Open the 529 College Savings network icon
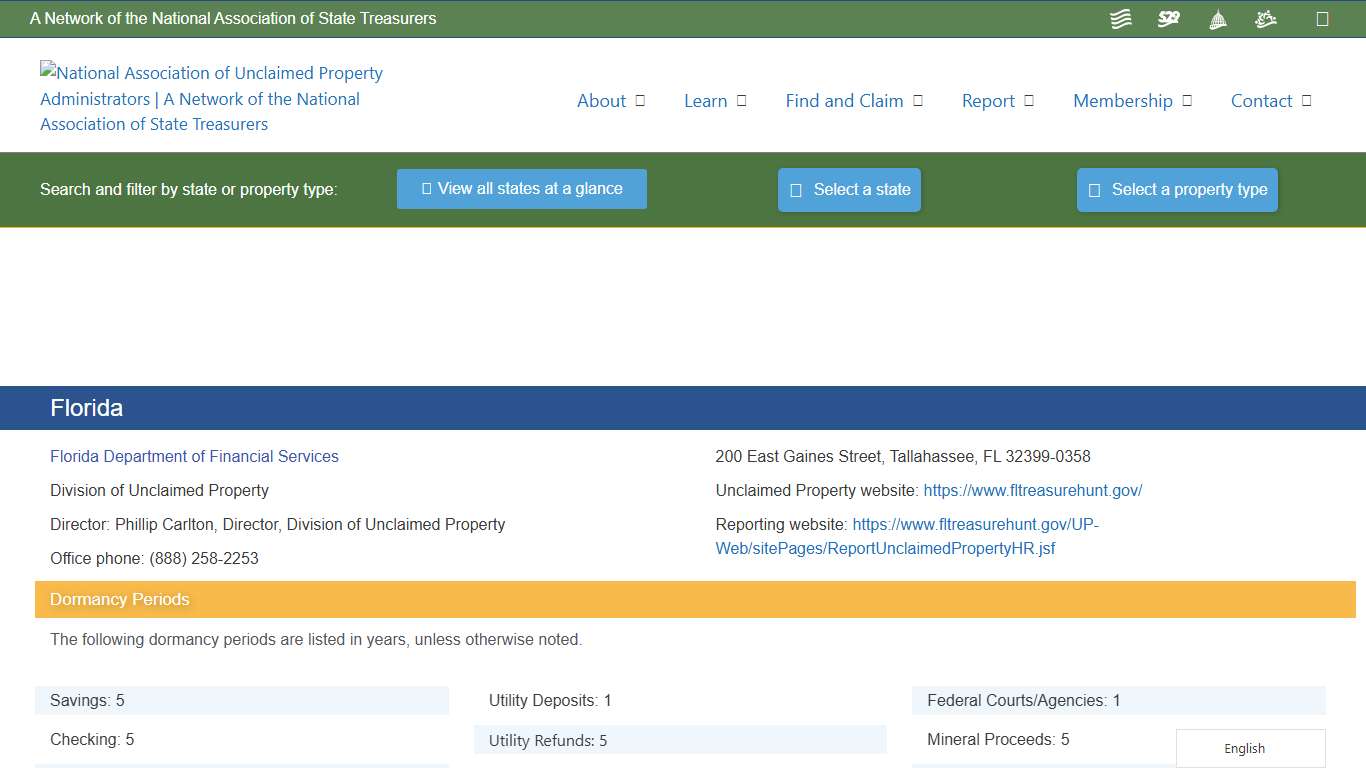Viewport: 1366px width, 768px height. 1168,18
